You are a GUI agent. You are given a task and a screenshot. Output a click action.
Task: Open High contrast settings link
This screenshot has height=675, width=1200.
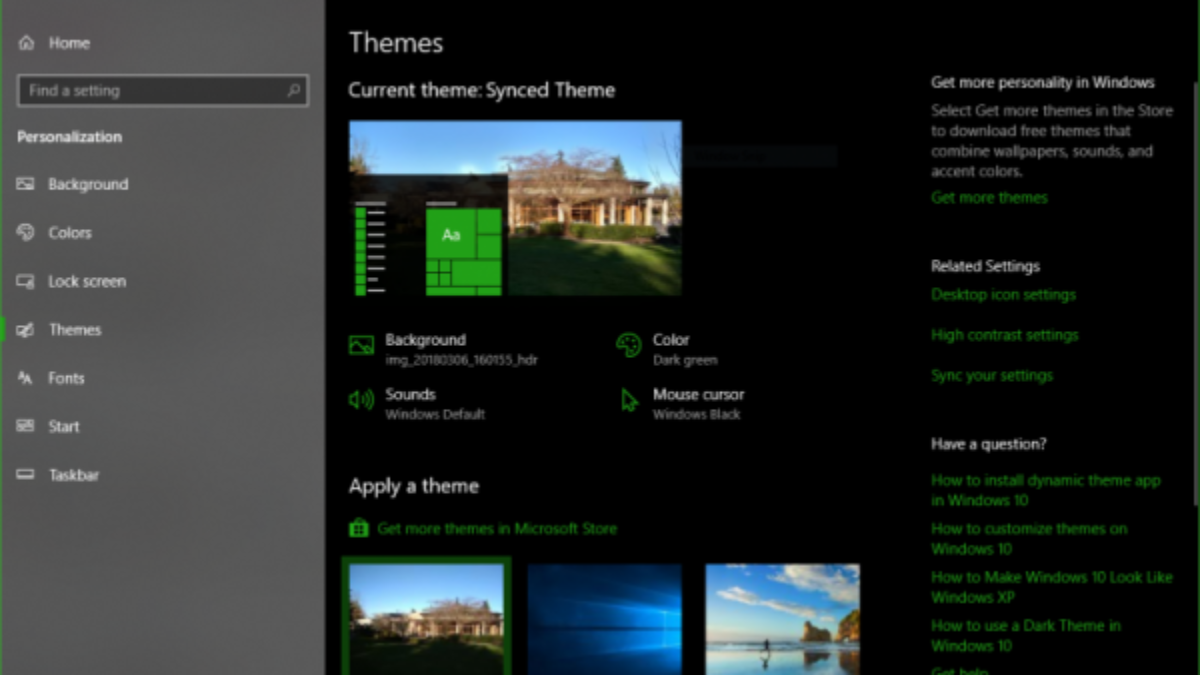(x=1004, y=335)
